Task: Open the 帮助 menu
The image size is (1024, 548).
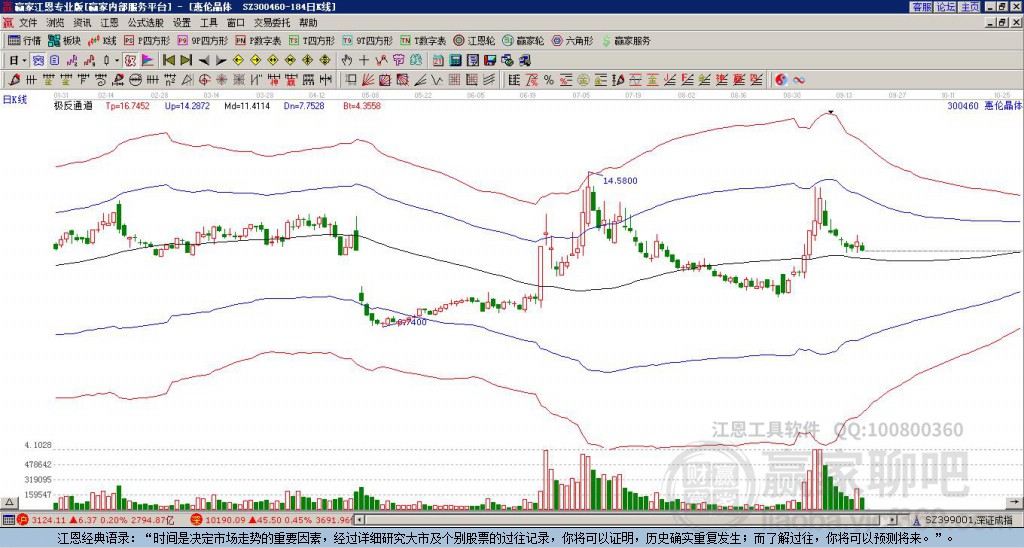Action: tap(308, 23)
